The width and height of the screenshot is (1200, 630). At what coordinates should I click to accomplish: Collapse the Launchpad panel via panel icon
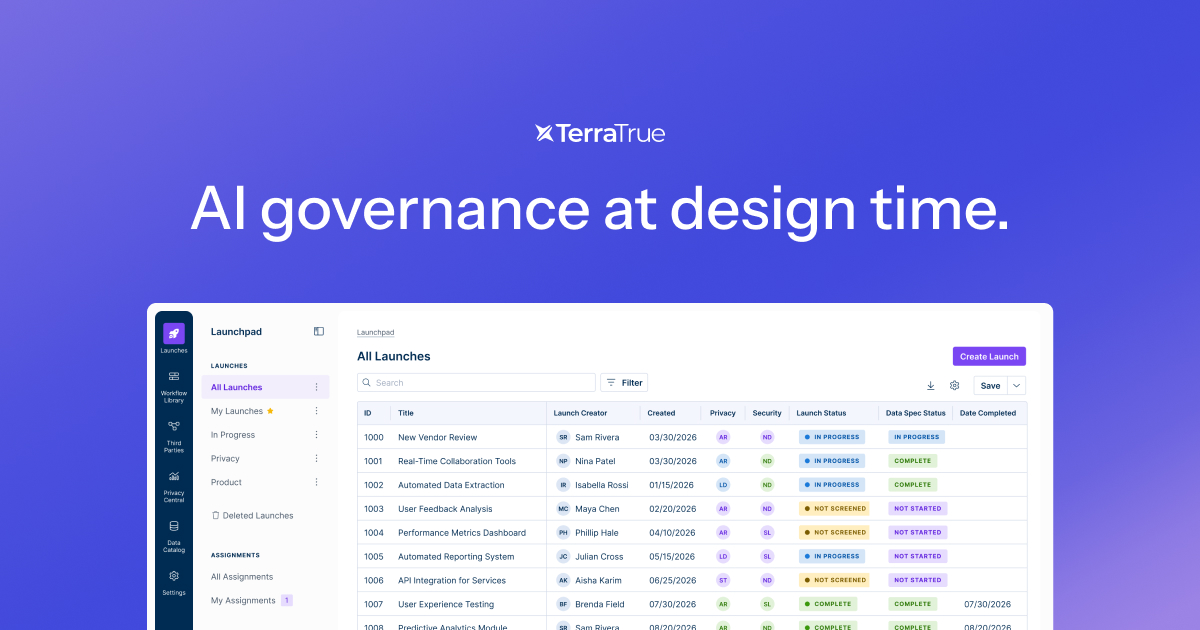[x=319, y=331]
